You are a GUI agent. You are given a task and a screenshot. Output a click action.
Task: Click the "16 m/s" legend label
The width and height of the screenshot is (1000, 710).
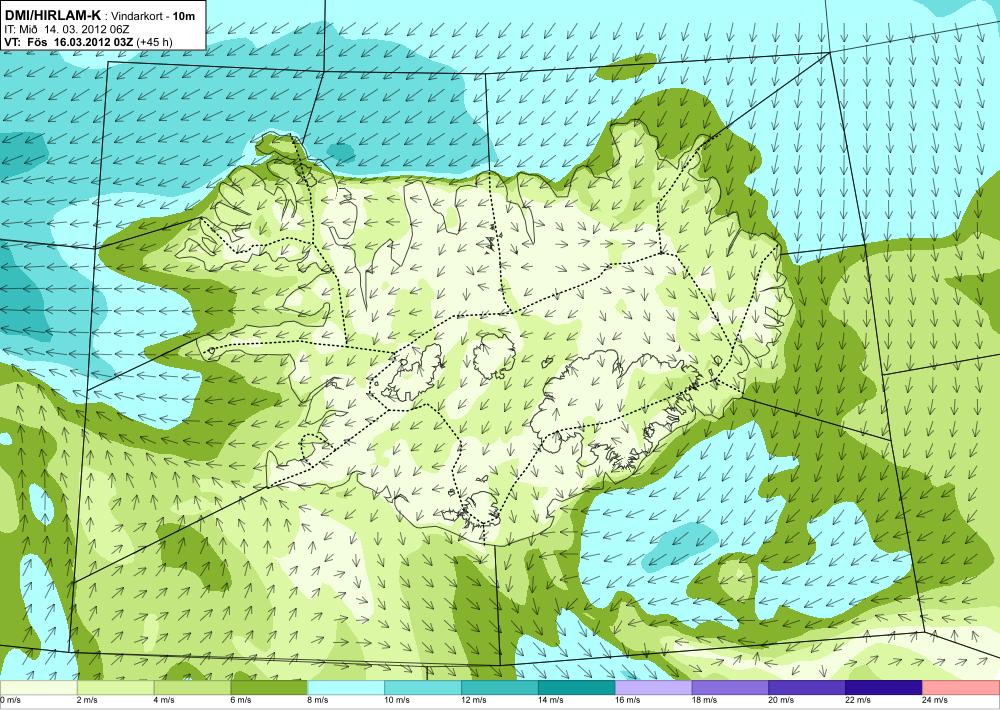628,700
